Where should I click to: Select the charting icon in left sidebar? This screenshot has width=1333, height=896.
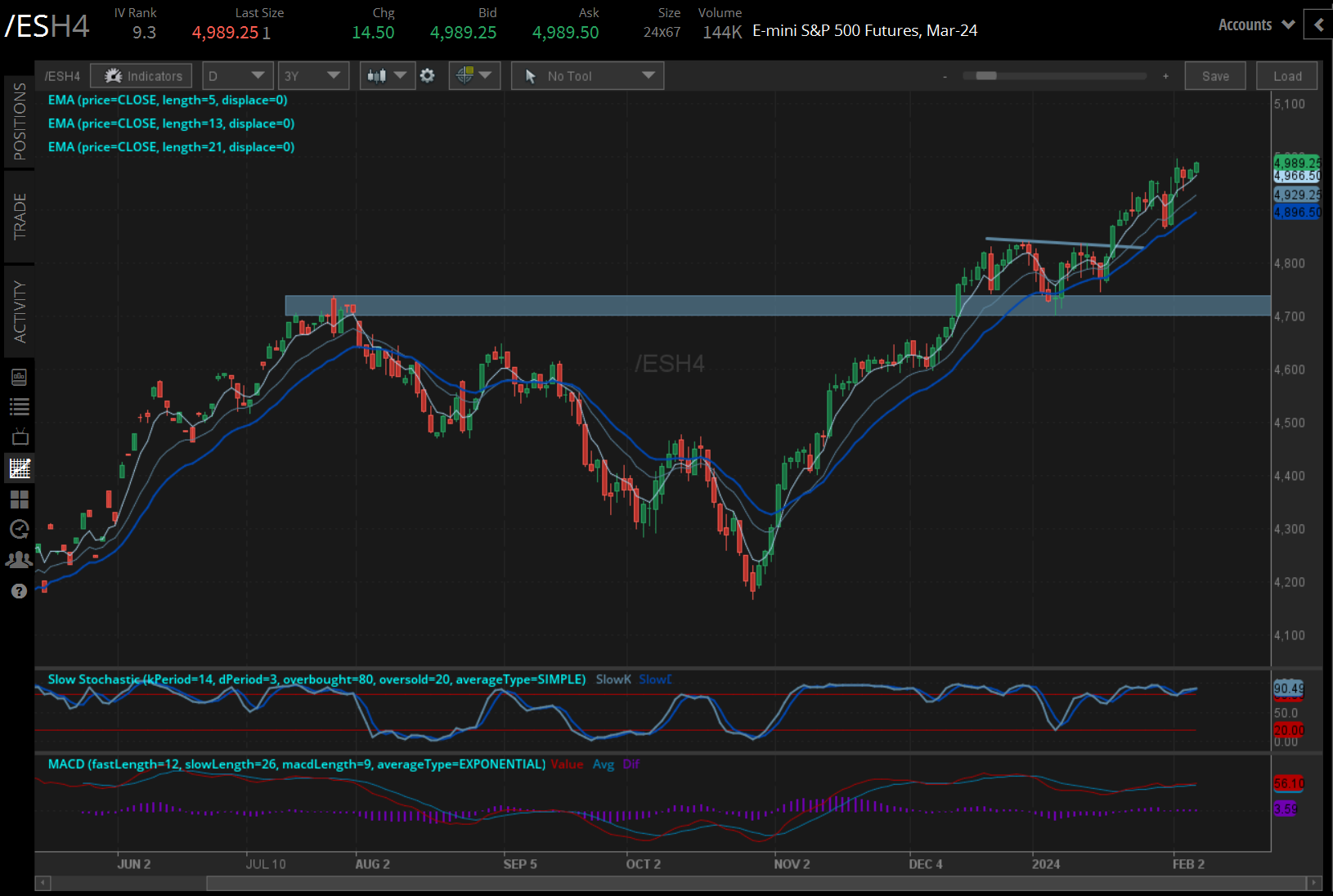(19, 468)
